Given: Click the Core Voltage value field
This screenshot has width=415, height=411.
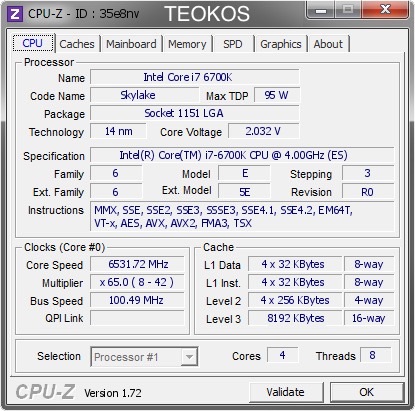Looking at the screenshot, I should click(x=263, y=131).
